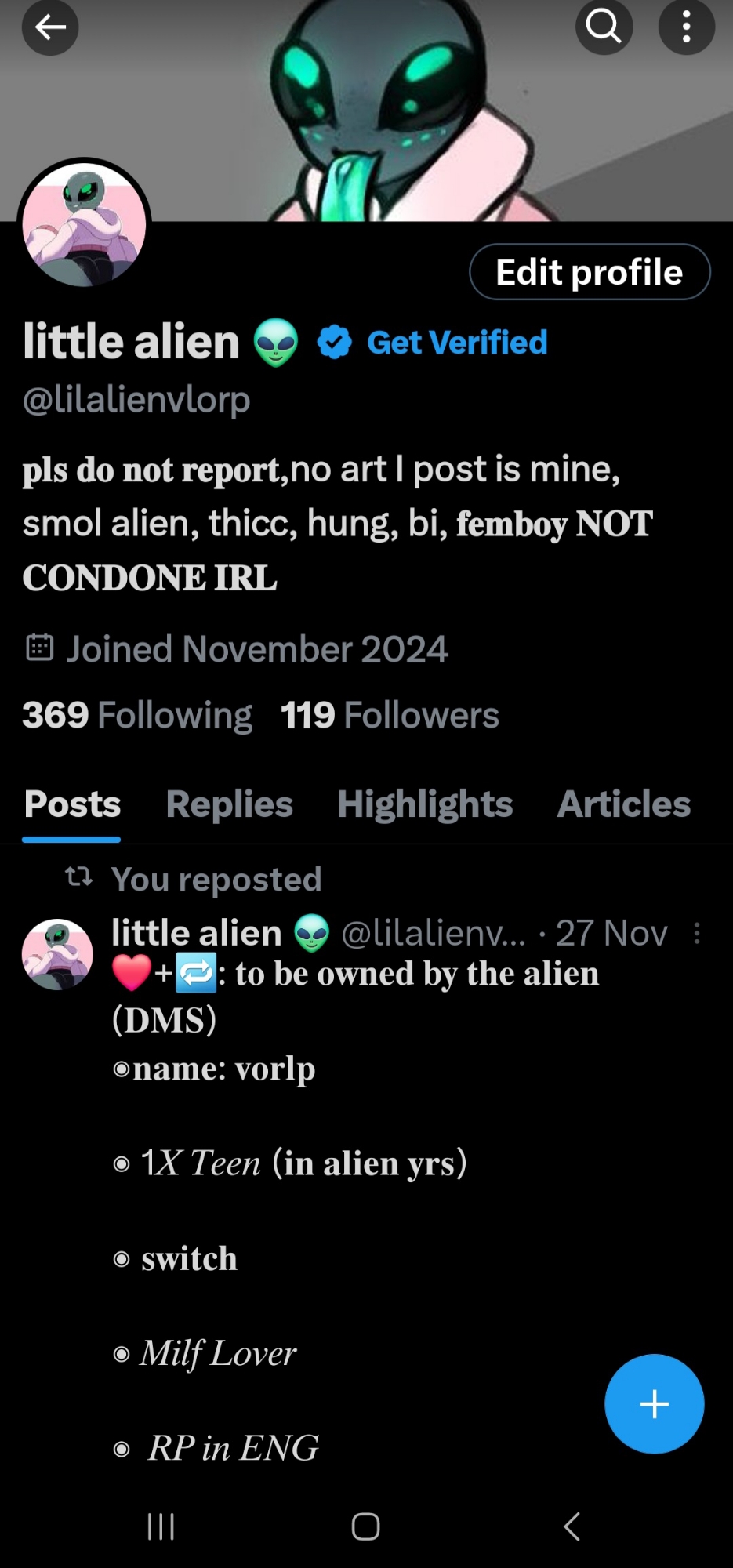733x1568 pixels.
Task: Select the Posts tab
Action: (72, 804)
